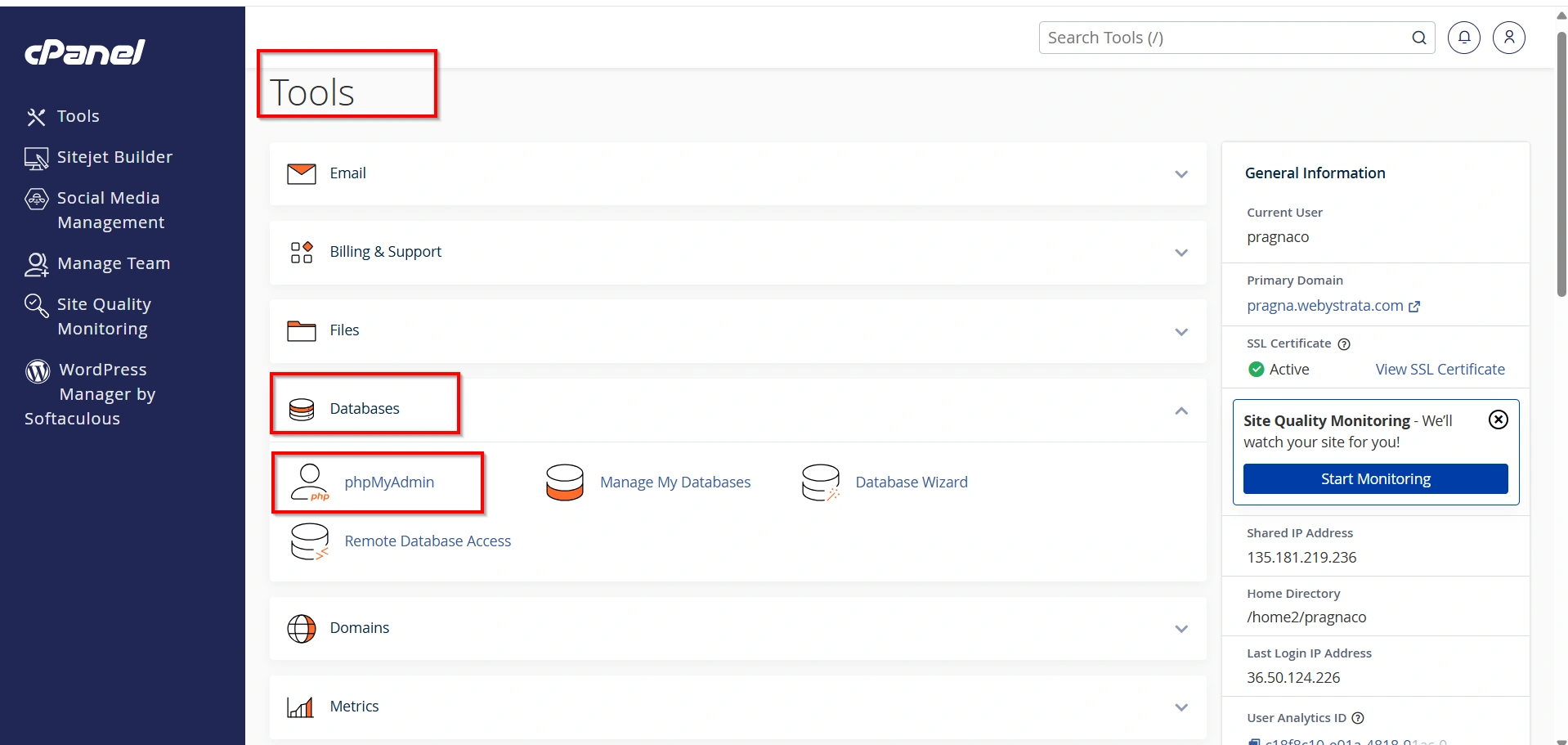Click the Social Media Management icon
Viewport: 1568px width, 745px height.
pyautogui.click(x=37, y=199)
